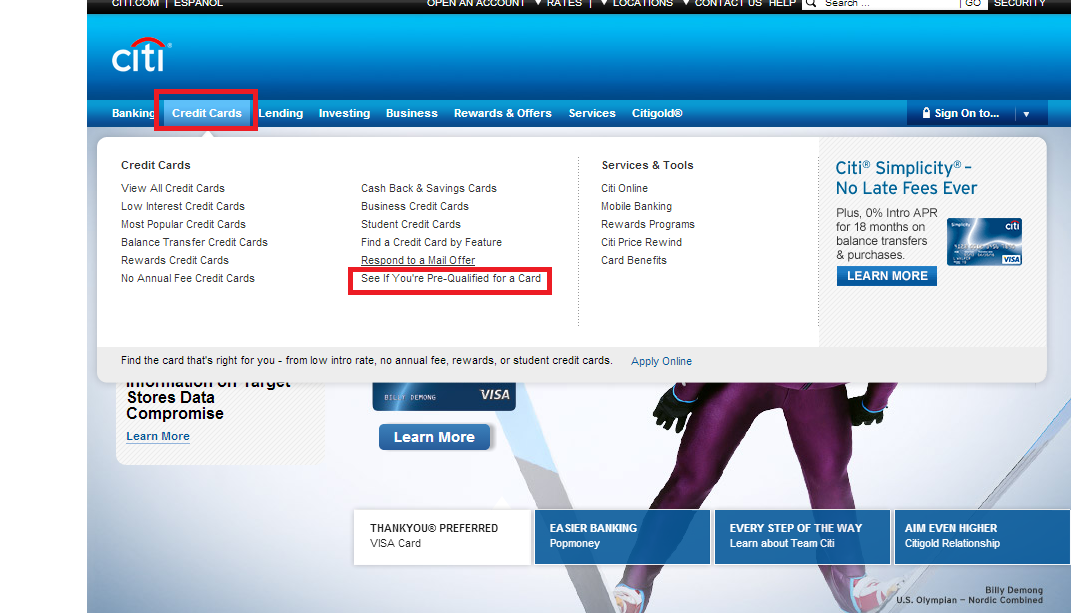Open Student Credit Cards link

point(410,224)
